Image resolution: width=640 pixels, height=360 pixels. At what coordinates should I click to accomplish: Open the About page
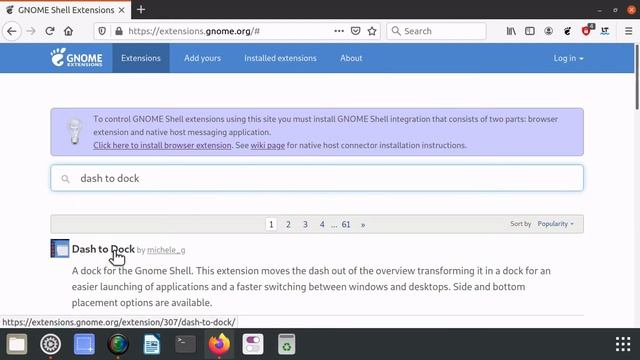coord(351,58)
